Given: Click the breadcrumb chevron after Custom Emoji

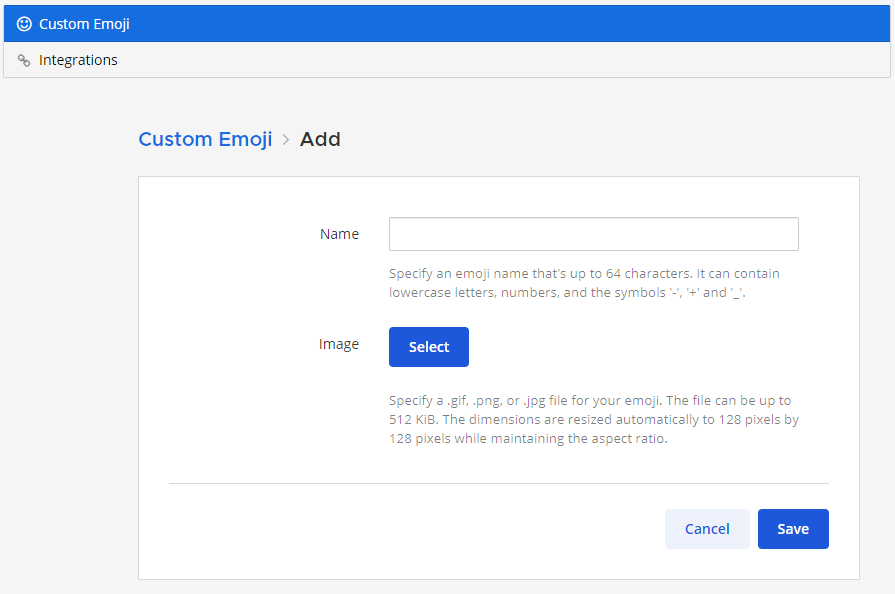Looking at the screenshot, I should tap(284, 139).
